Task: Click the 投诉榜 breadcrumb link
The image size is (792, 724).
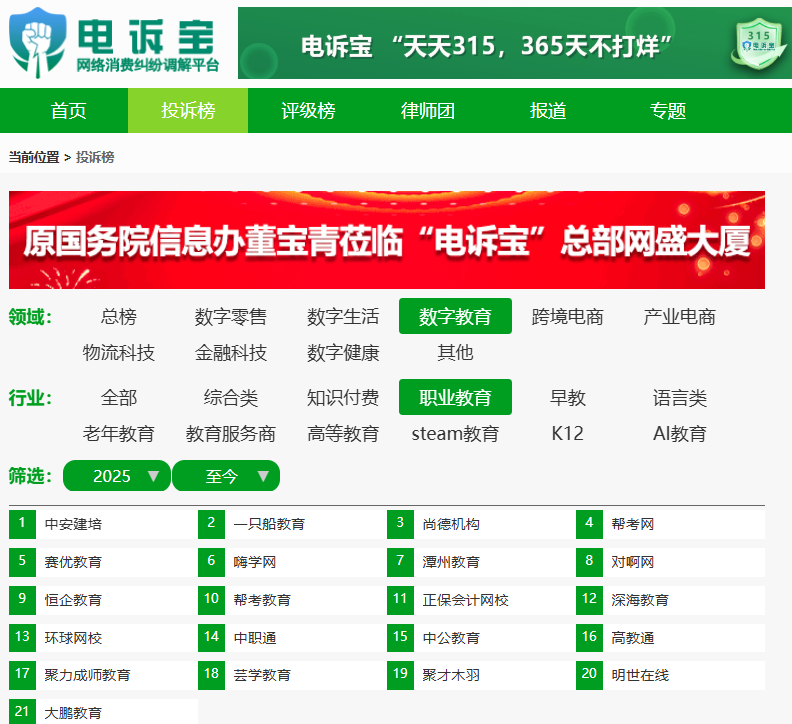Action: coord(95,157)
